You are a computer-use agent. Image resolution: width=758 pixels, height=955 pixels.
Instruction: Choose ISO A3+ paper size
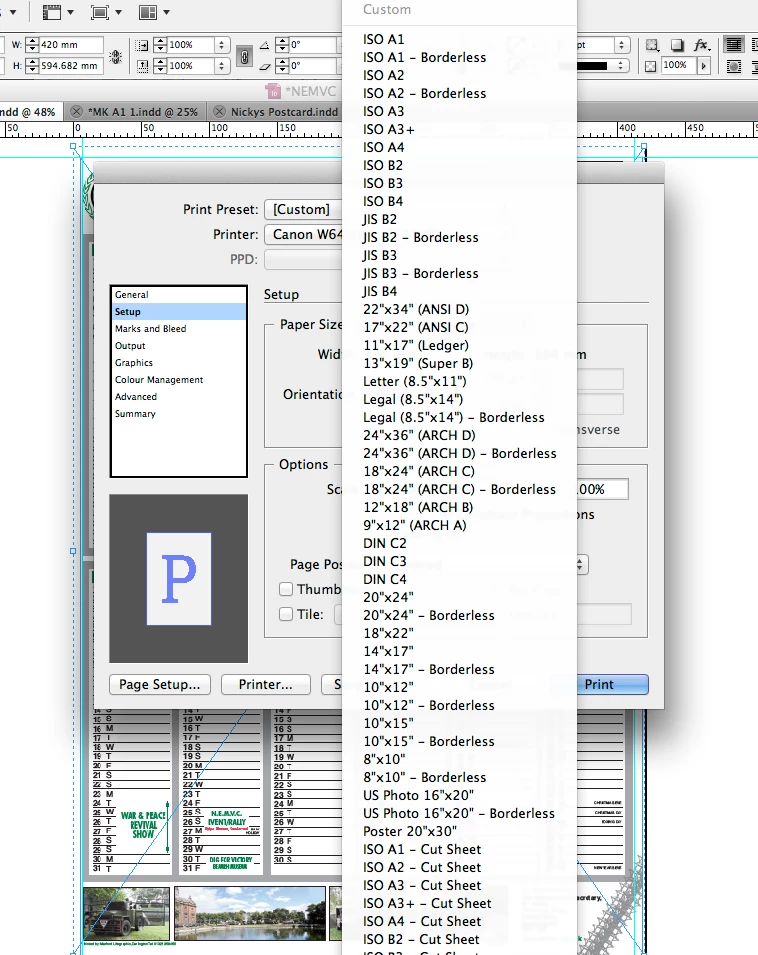point(460,129)
